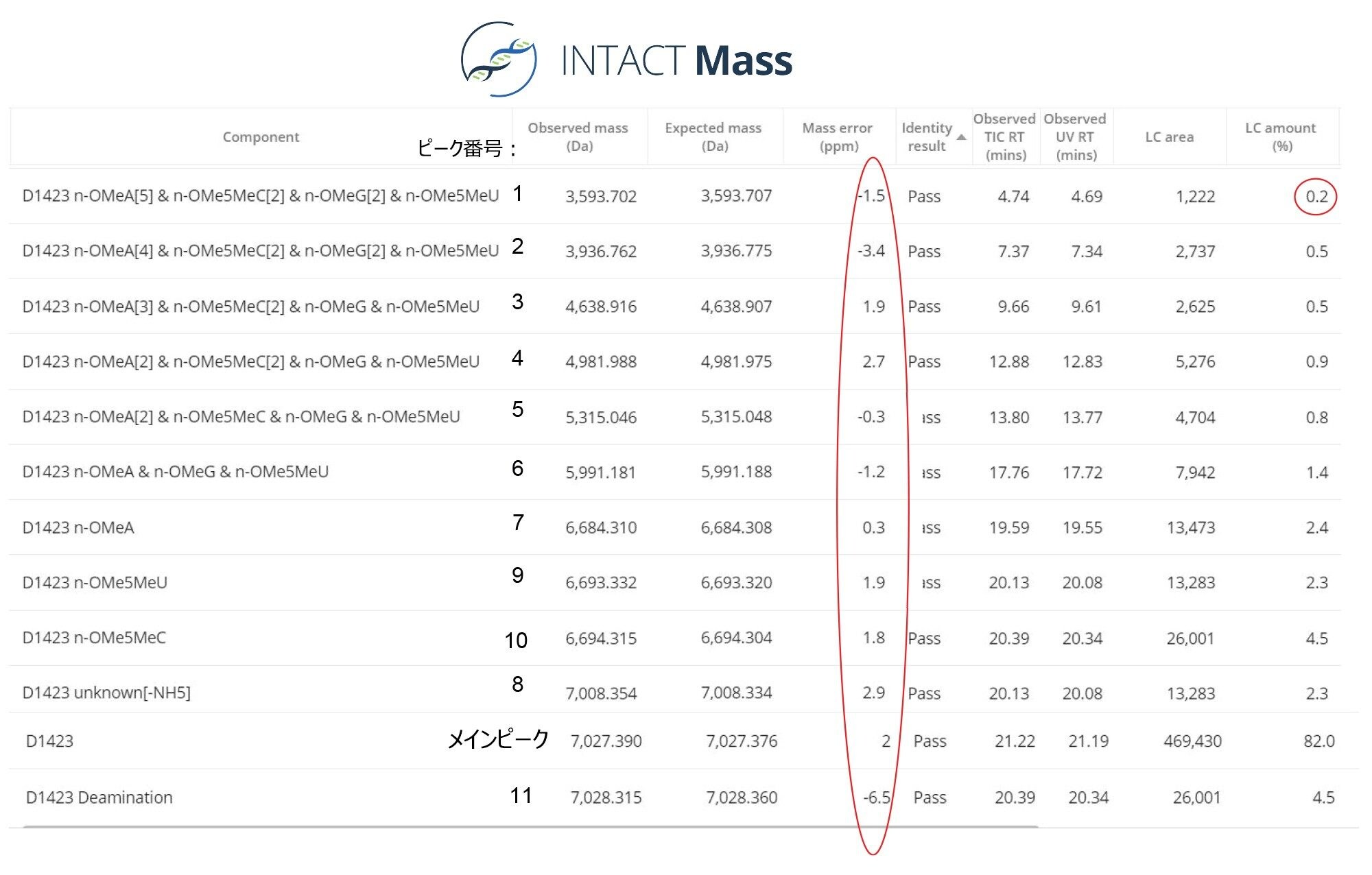Click the LC amount value 1.4
The width and height of the screenshot is (1372, 875).
[1317, 472]
